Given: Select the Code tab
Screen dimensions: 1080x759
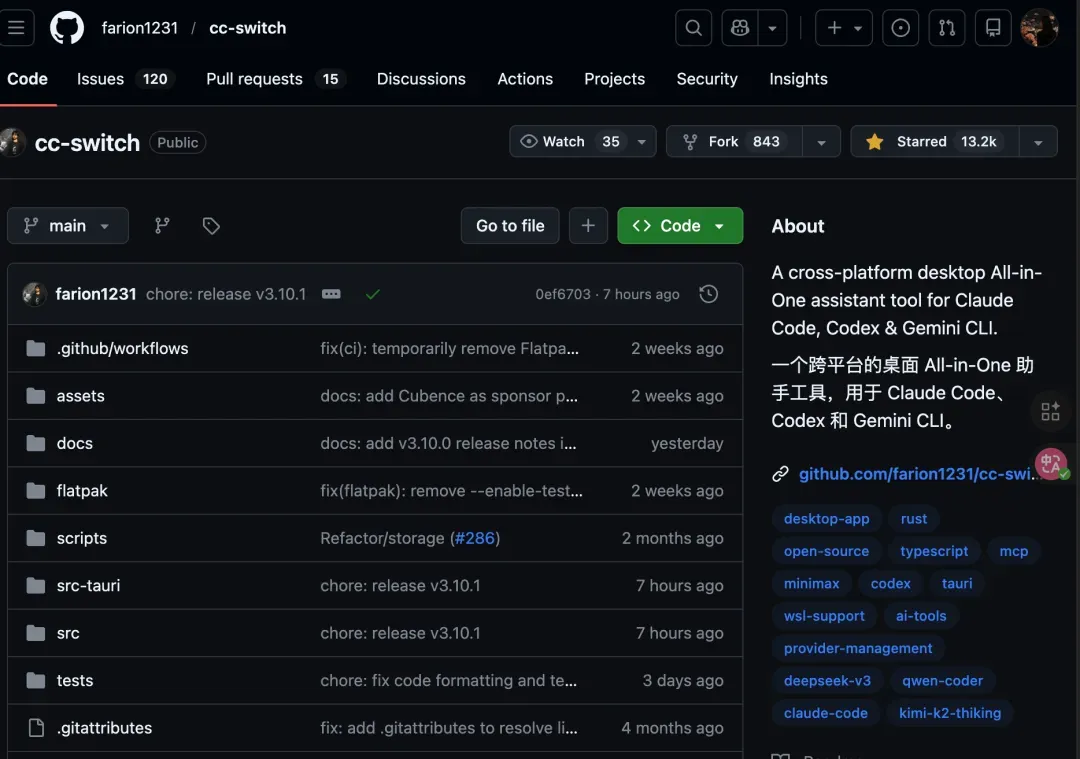Looking at the screenshot, I should [28, 79].
